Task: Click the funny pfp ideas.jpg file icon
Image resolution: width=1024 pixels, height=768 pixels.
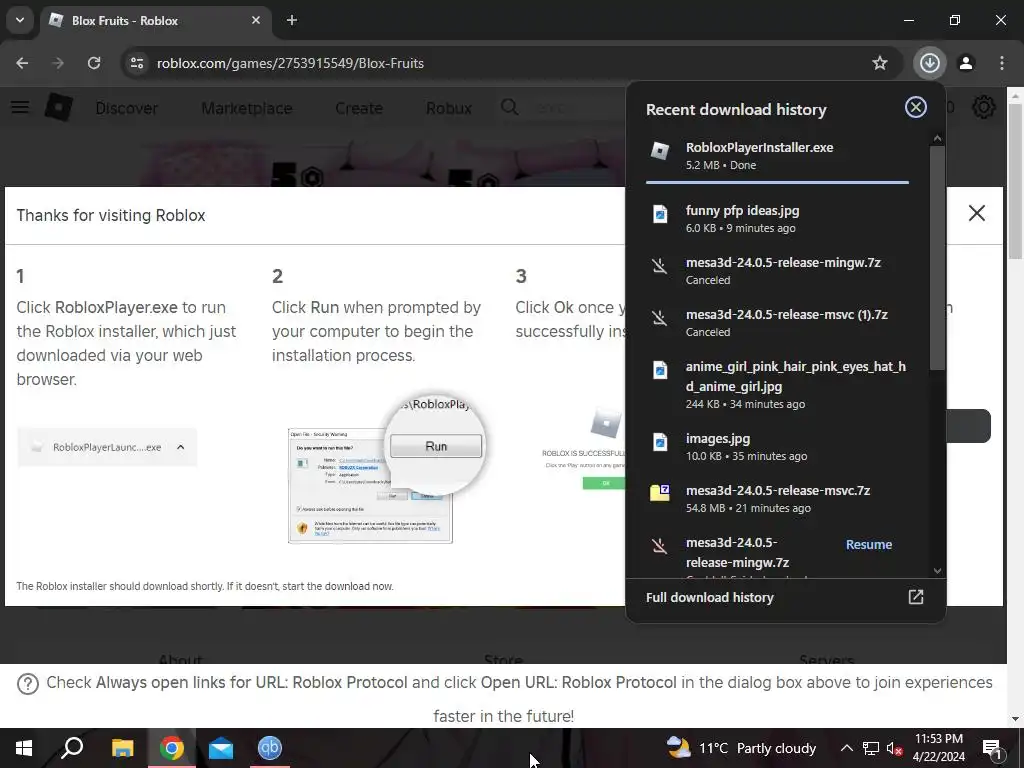Action: pyautogui.click(x=660, y=214)
